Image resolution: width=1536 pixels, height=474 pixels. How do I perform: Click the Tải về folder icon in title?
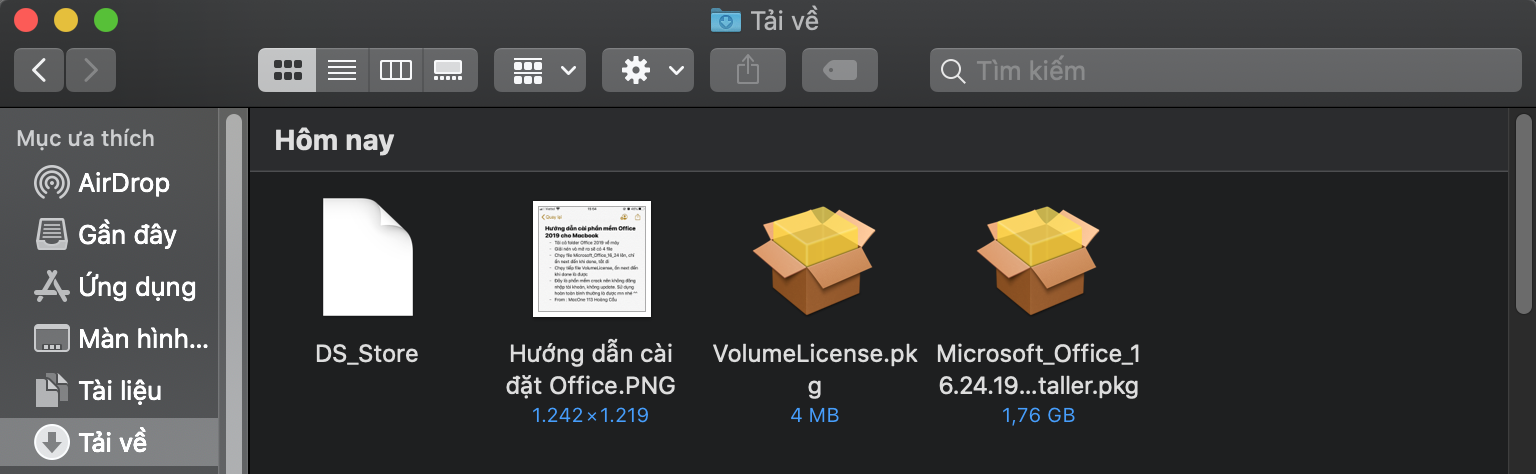pos(725,19)
